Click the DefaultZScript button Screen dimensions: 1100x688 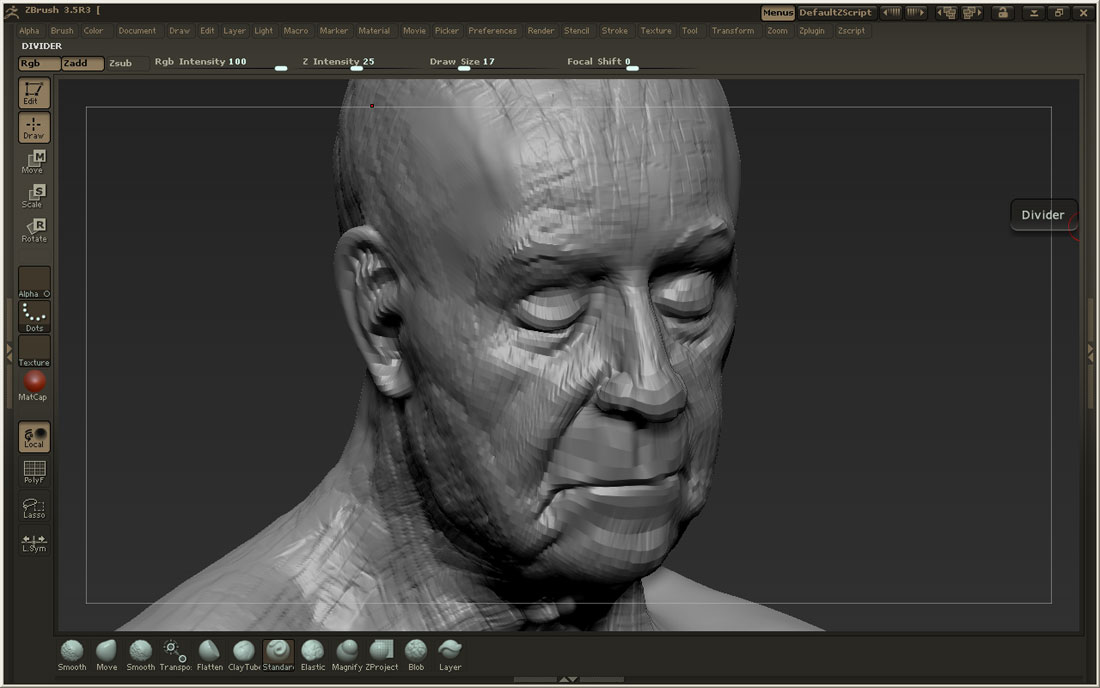pos(835,13)
